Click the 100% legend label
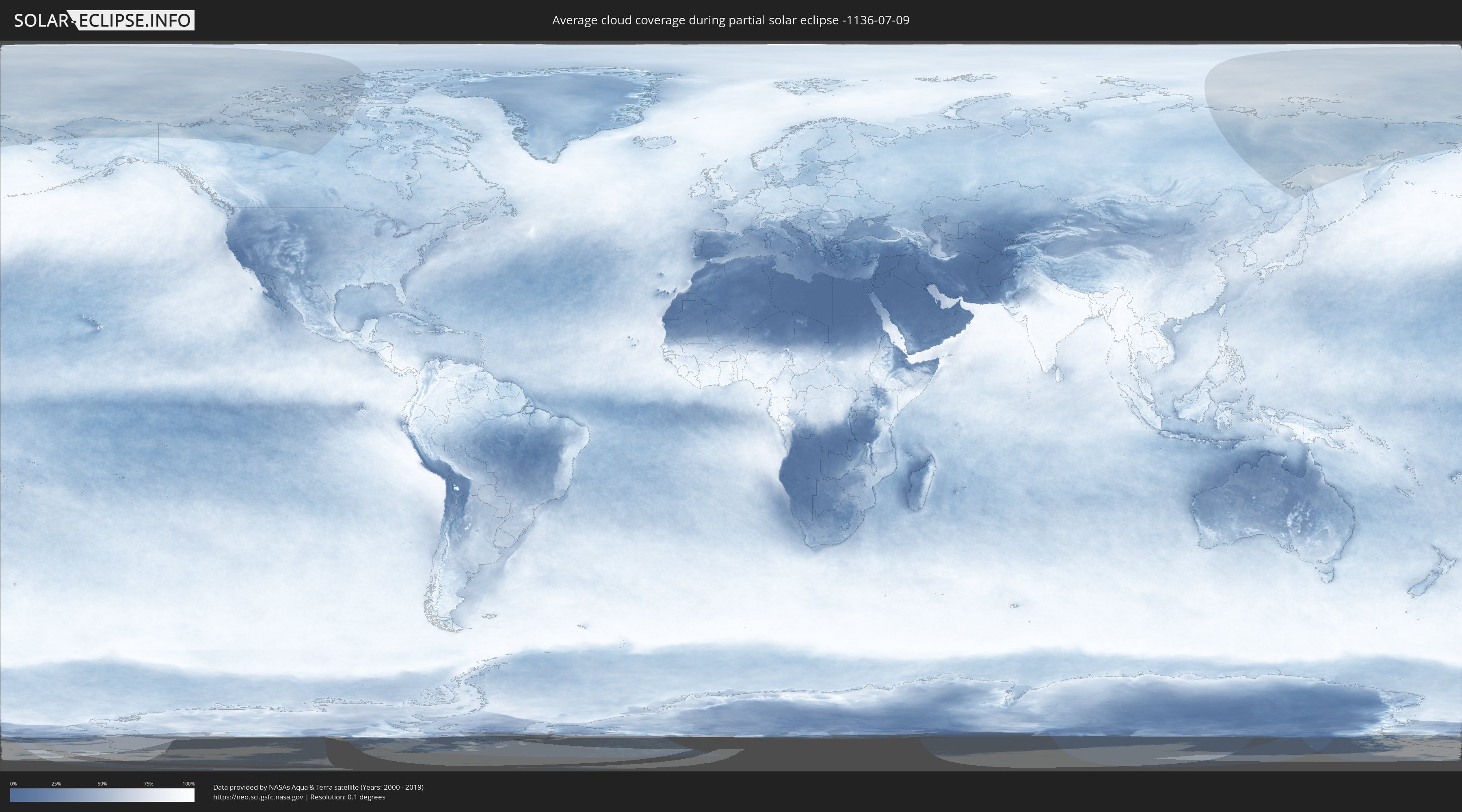 pos(188,784)
